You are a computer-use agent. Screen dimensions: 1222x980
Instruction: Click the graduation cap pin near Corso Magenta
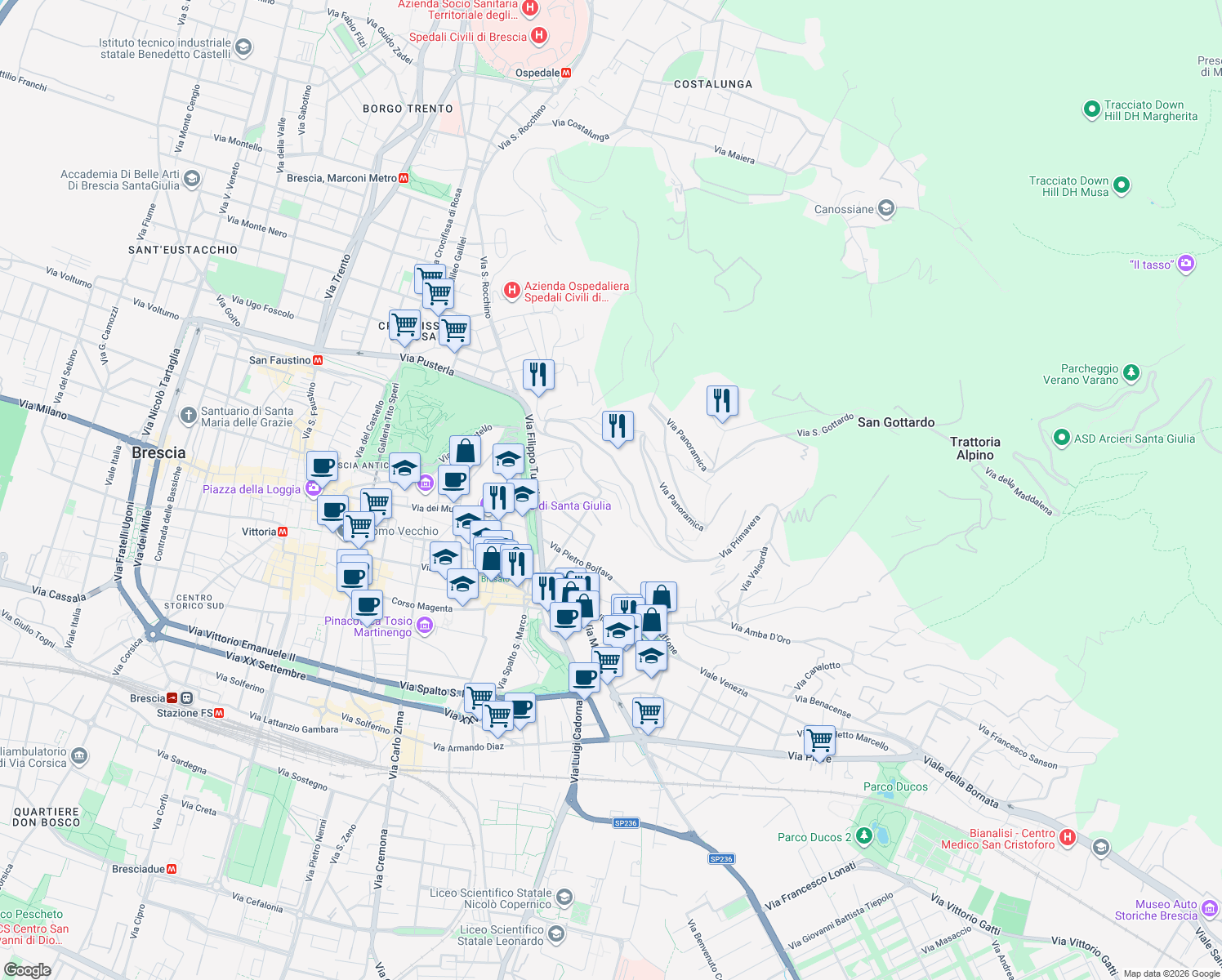[462, 585]
